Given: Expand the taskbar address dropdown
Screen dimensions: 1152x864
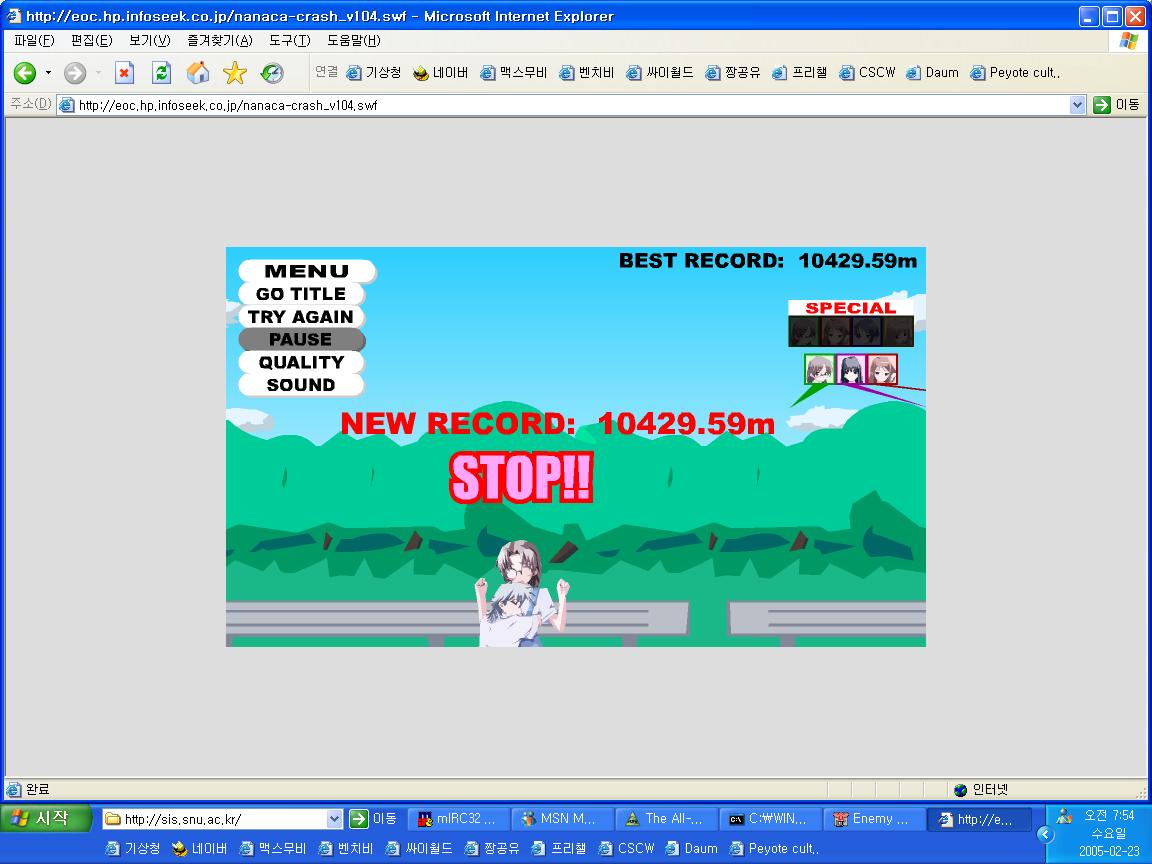Looking at the screenshot, I should point(335,819).
